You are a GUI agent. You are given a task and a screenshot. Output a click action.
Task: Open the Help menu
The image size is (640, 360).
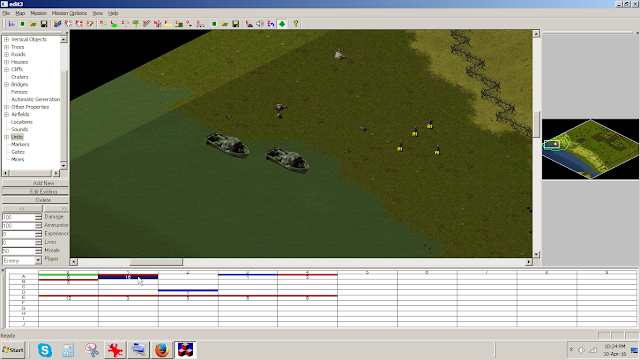113,13
